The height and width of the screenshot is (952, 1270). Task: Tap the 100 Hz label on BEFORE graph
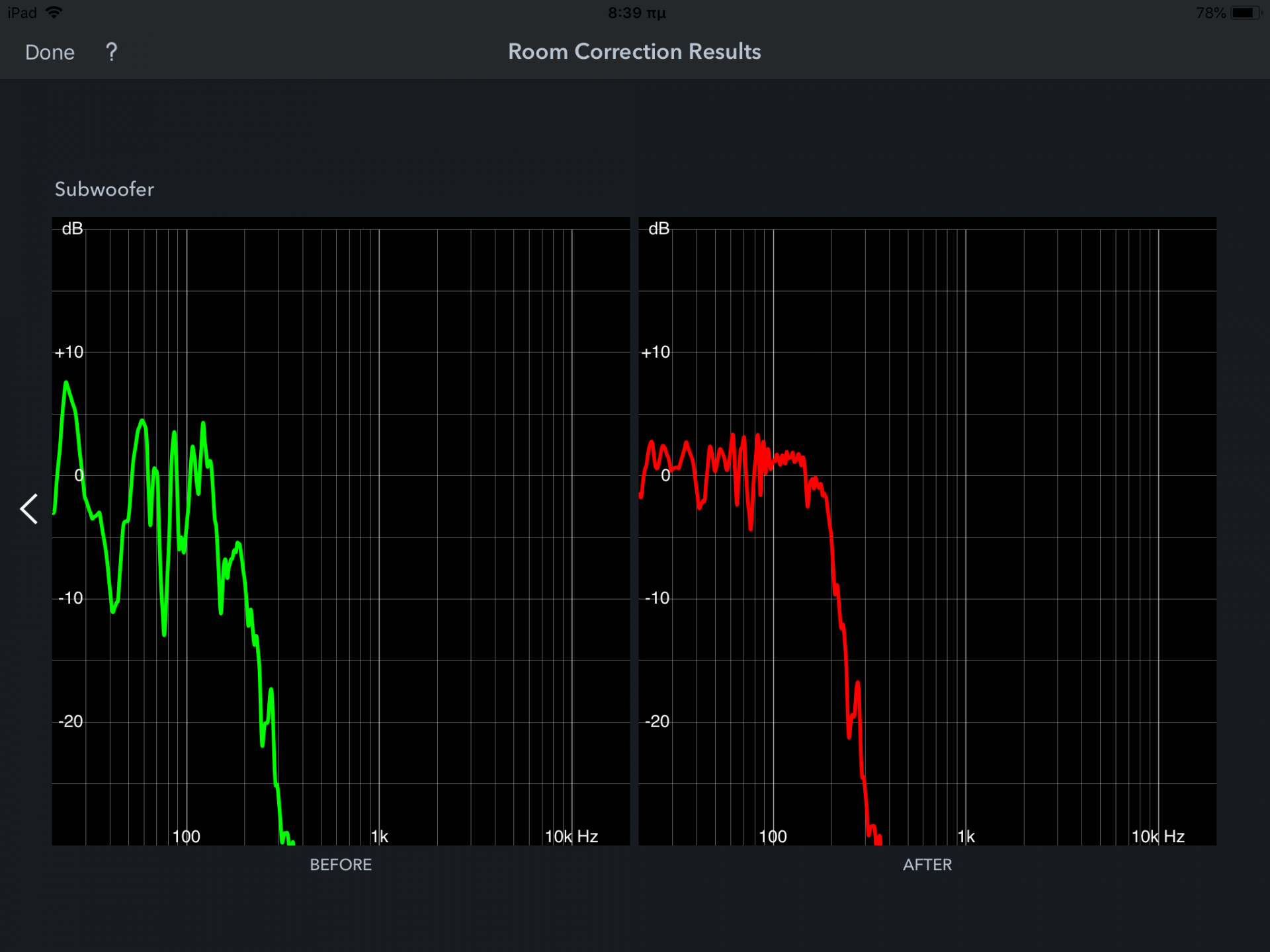click(186, 836)
